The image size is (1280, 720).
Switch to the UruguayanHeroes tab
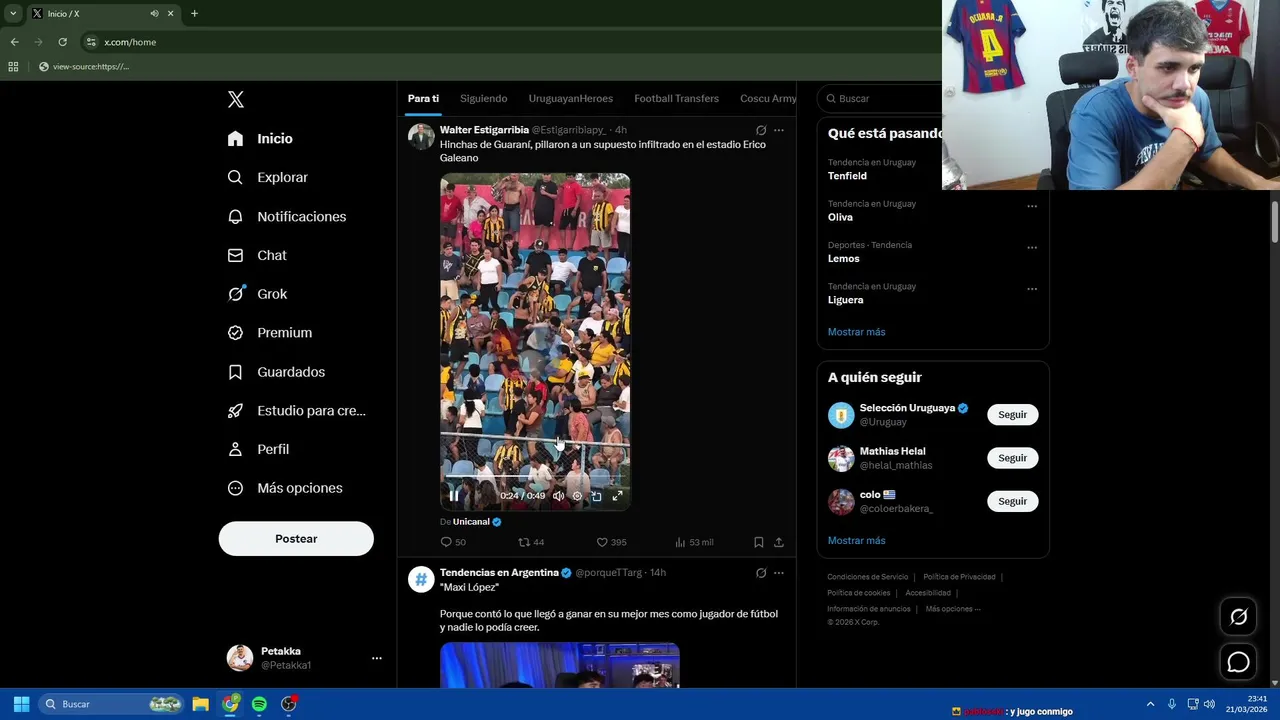570,98
